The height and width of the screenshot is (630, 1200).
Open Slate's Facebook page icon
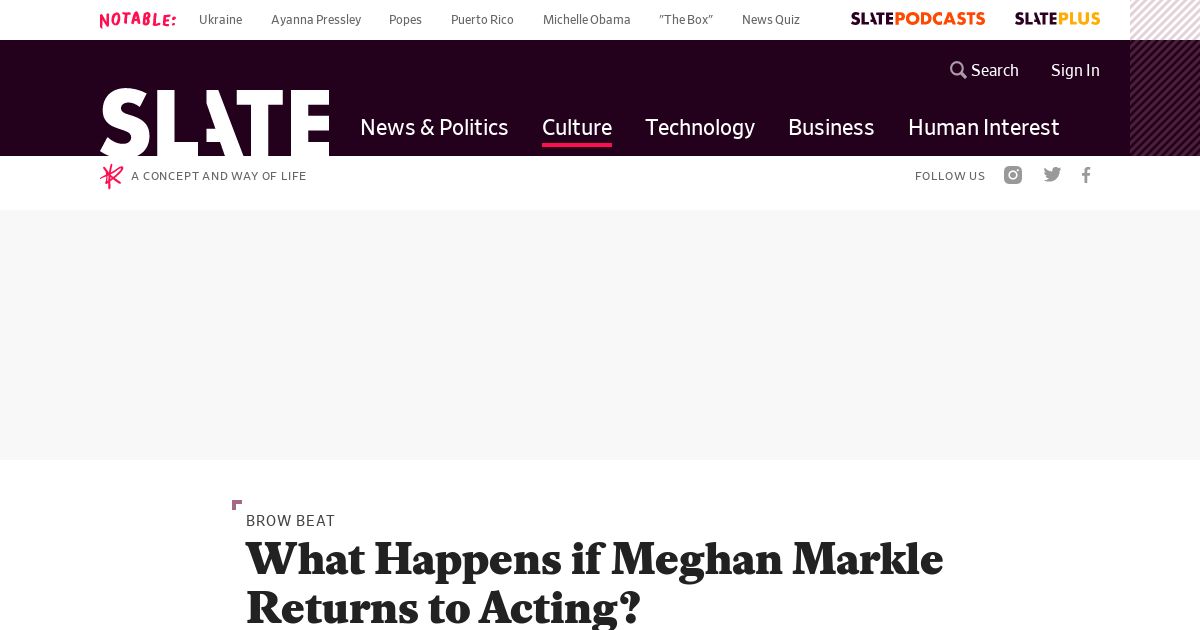[1086, 175]
